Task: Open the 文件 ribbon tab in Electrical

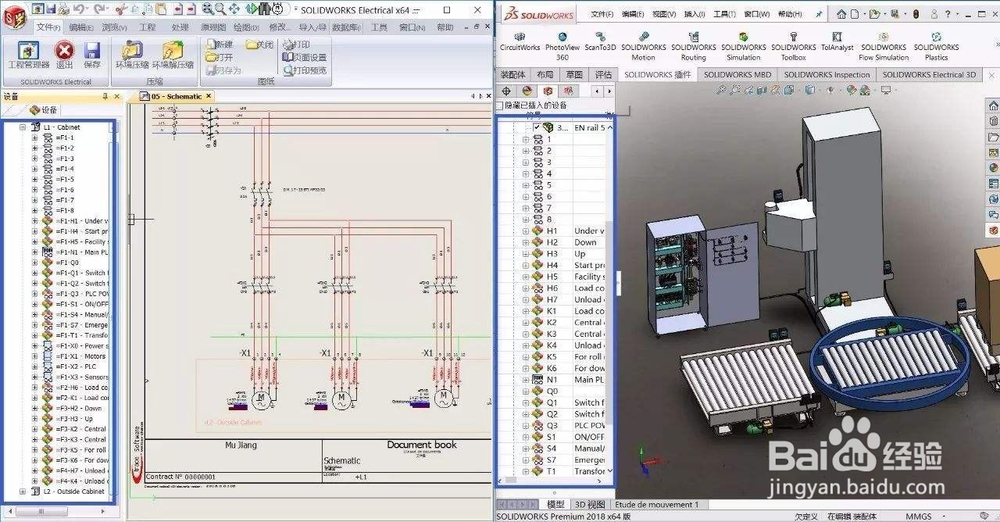Action: [48, 27]
